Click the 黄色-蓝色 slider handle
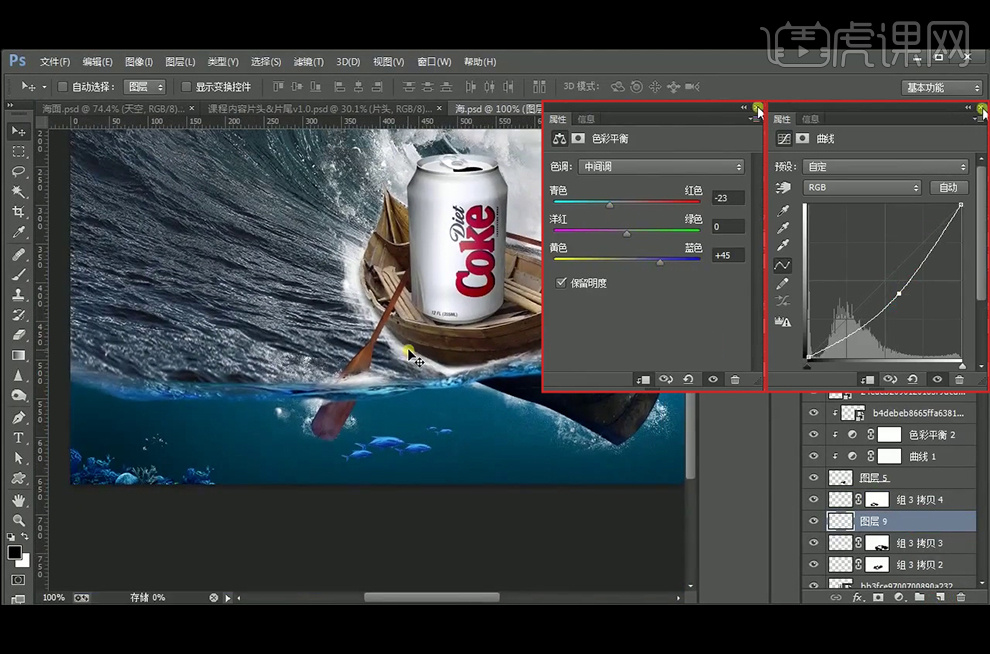The image size is (990, 654). pyautogui.click(x=659, y=262)
